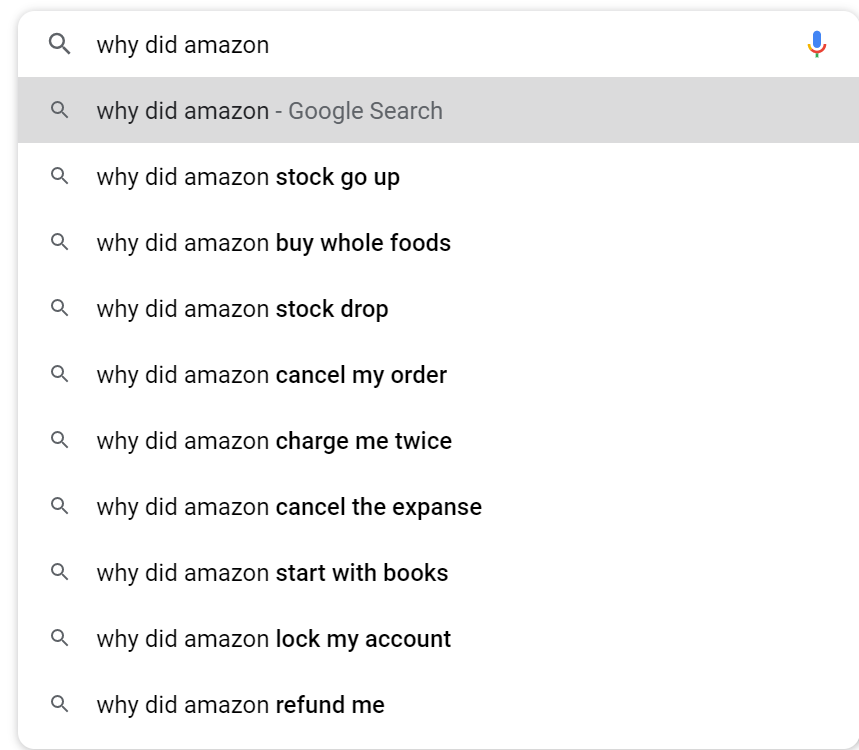Click magnifier icon beside 'stock go up'
Image resolution: width=859 pixels, height=750 pixels.
coord(59,176)
